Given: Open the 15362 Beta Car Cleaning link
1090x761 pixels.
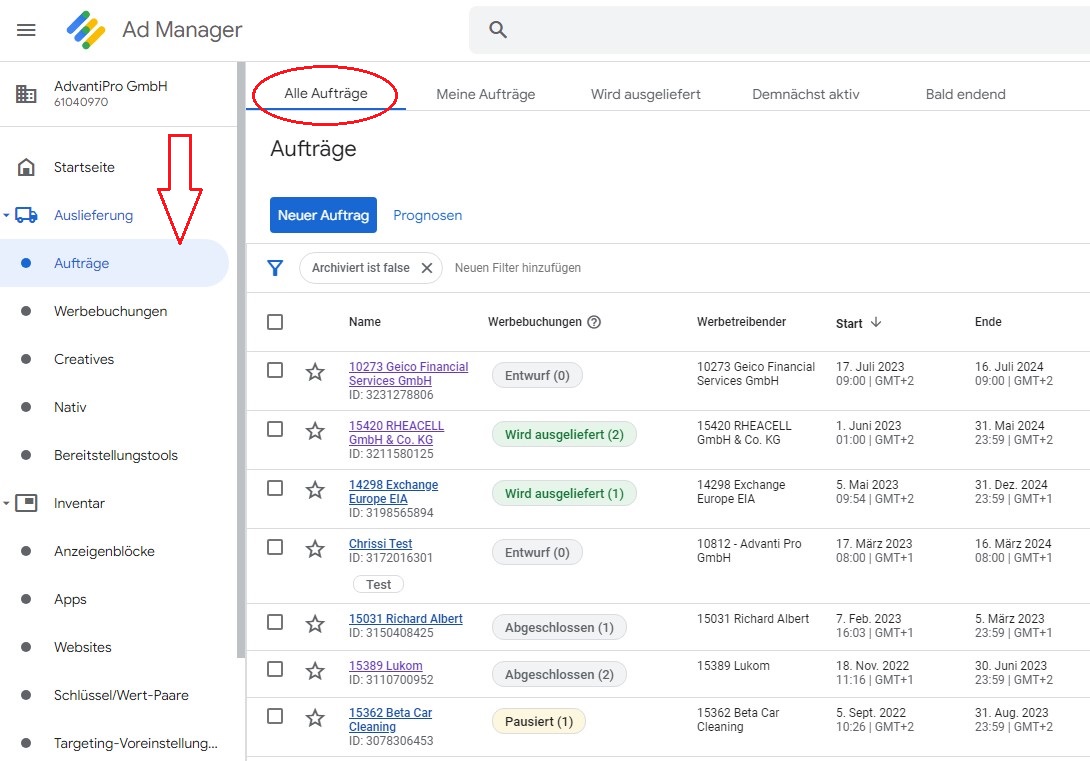Looking at the screenshot, I should (390, 719).
